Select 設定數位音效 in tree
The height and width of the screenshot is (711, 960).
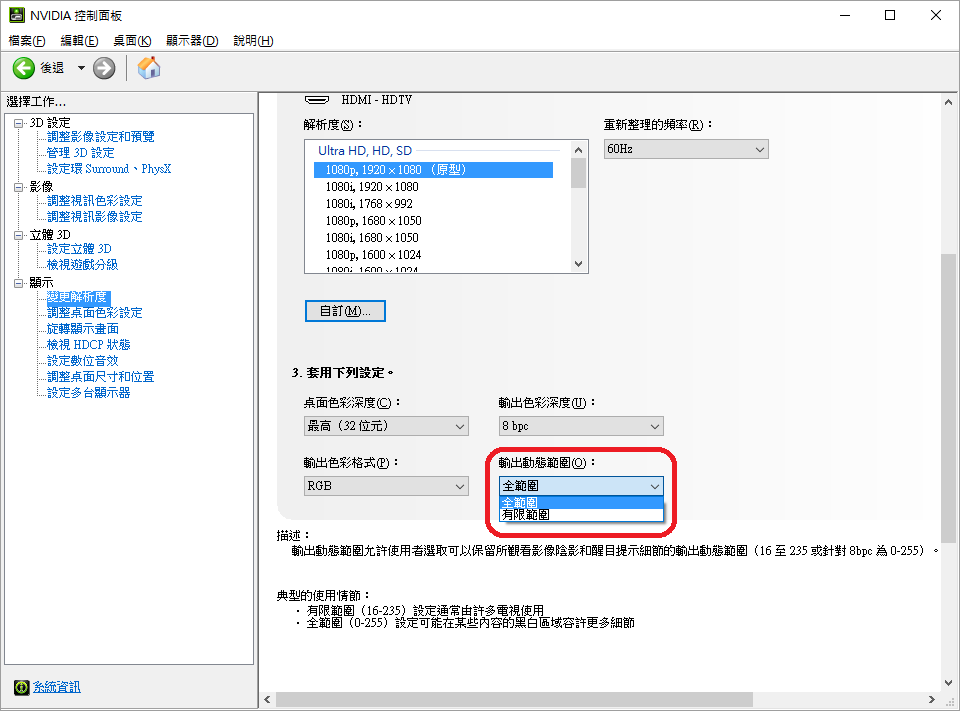point(83,361)
